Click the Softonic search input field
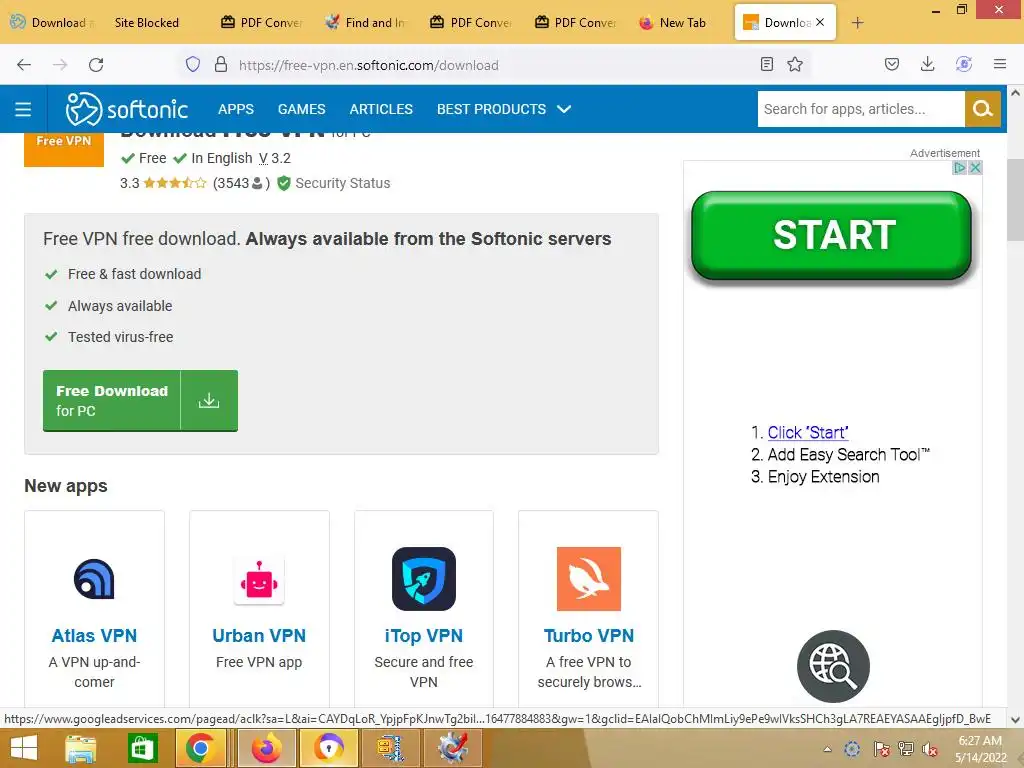This screenshot has width=1024, height=768. click(x=861, y=109)
